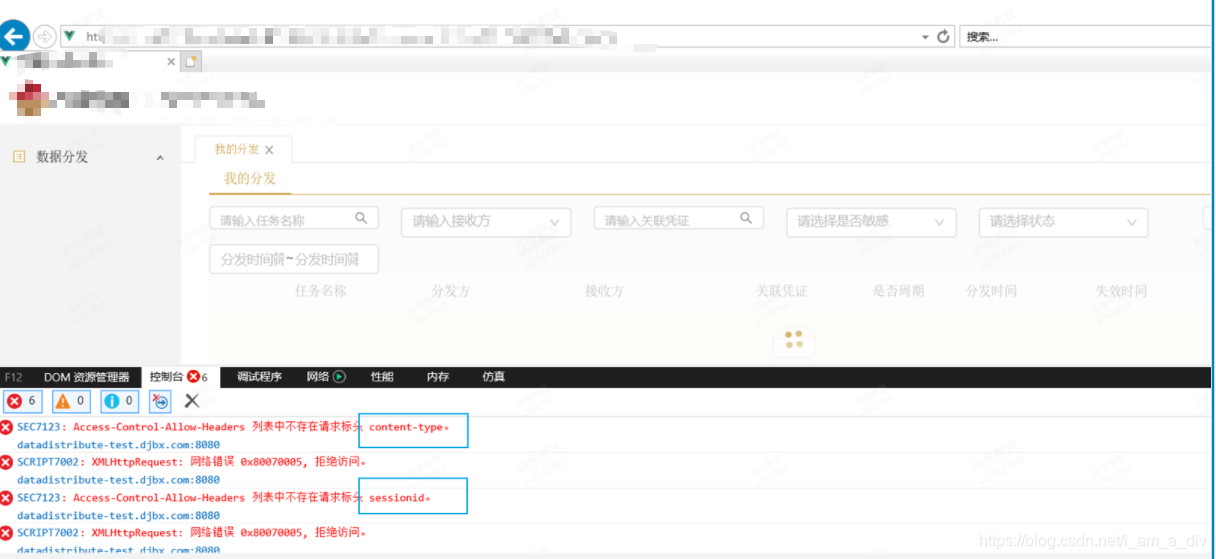The width and height of the screenshot is (1216, 559).
Task: Click the SEC7123 content-type error code link
Action: click(x=41, y=427)
